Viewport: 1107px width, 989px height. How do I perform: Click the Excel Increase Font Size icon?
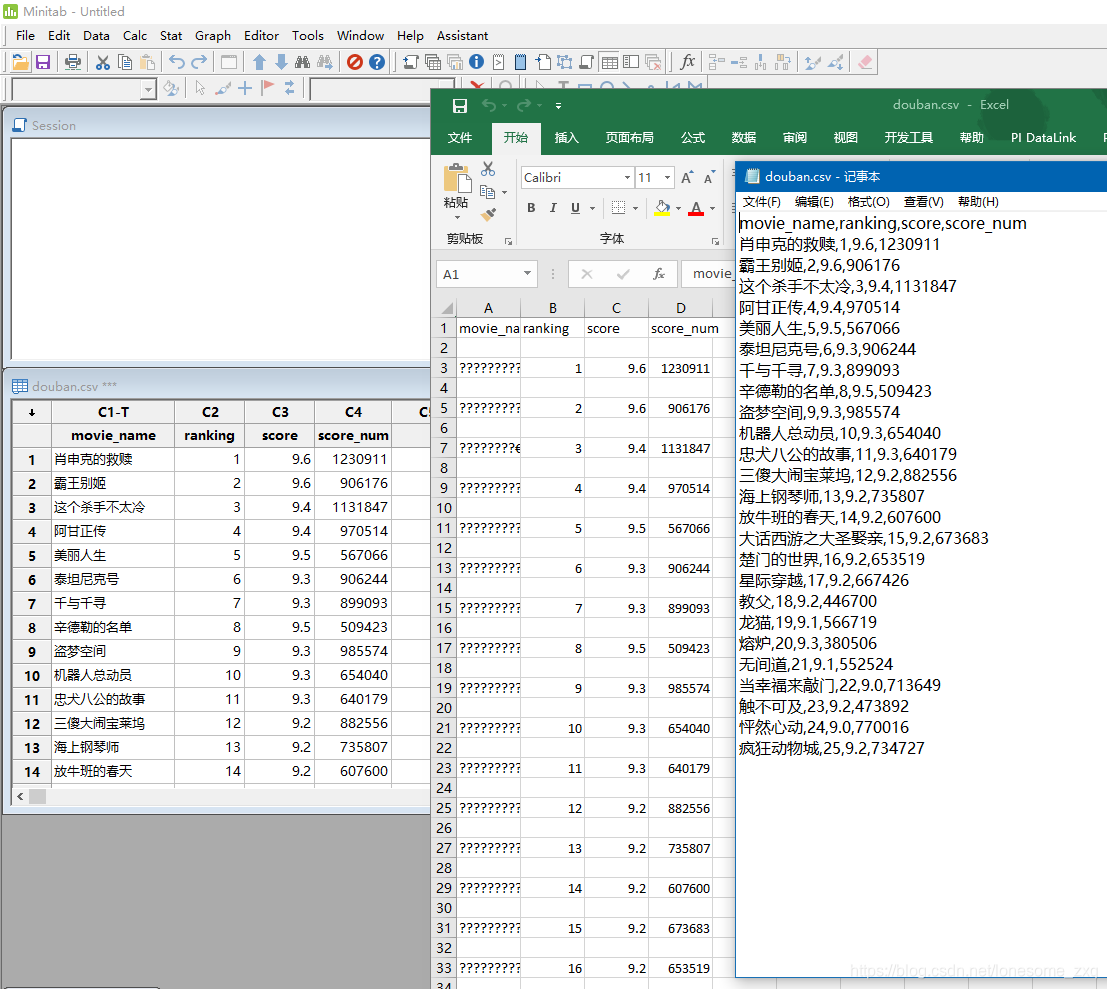(x=687, y=177)
